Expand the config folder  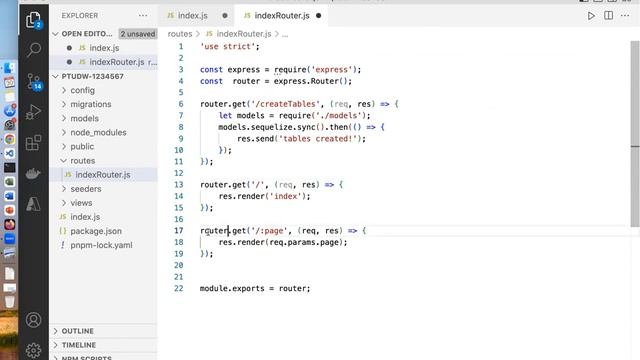[82, 90]
